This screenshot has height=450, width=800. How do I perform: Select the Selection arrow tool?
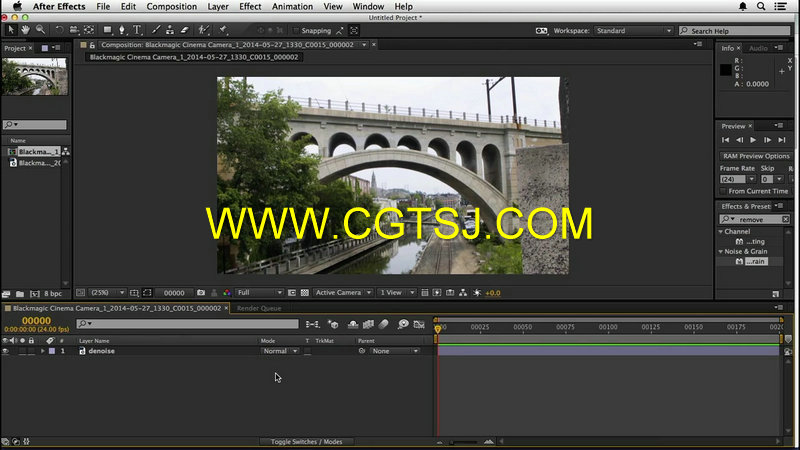point(10,30)
